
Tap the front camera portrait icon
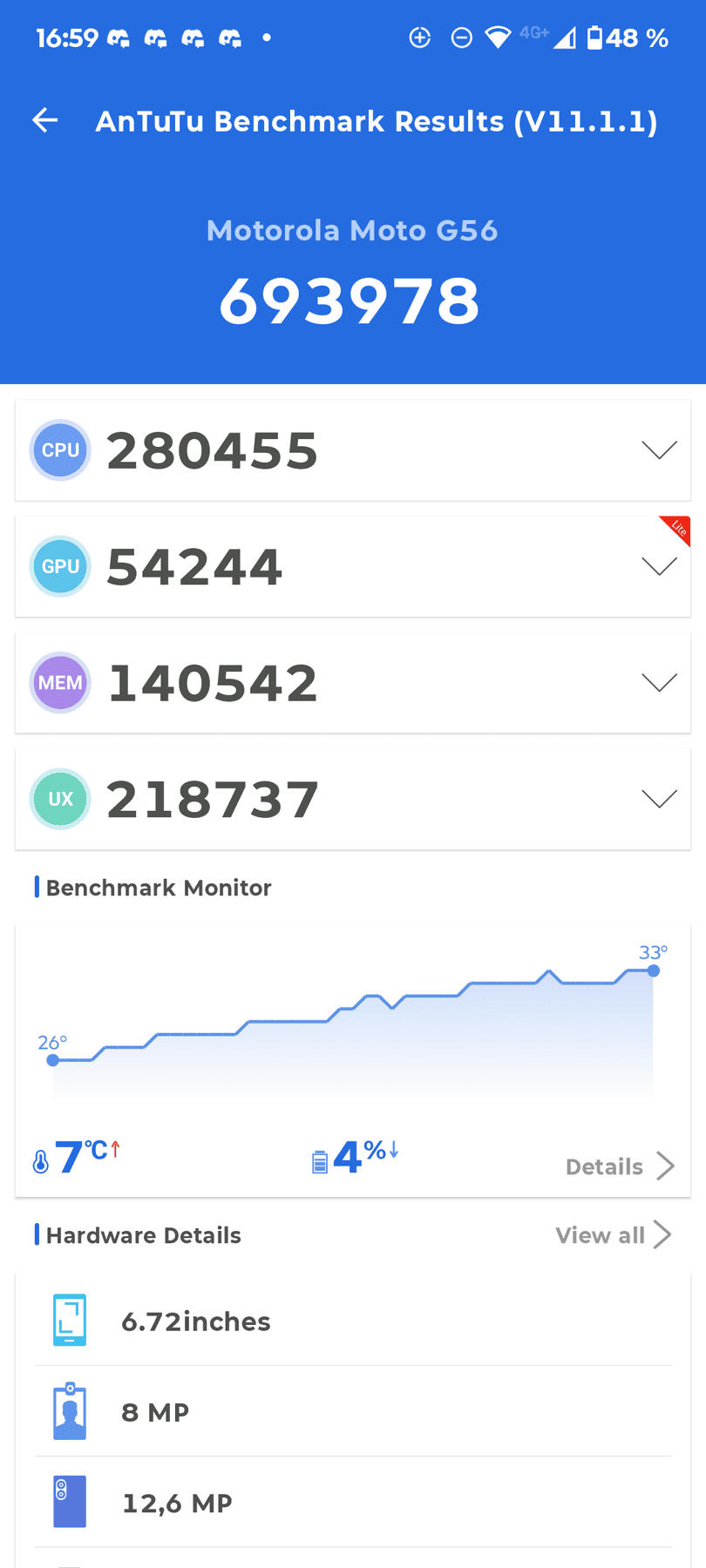[70, 1411]
